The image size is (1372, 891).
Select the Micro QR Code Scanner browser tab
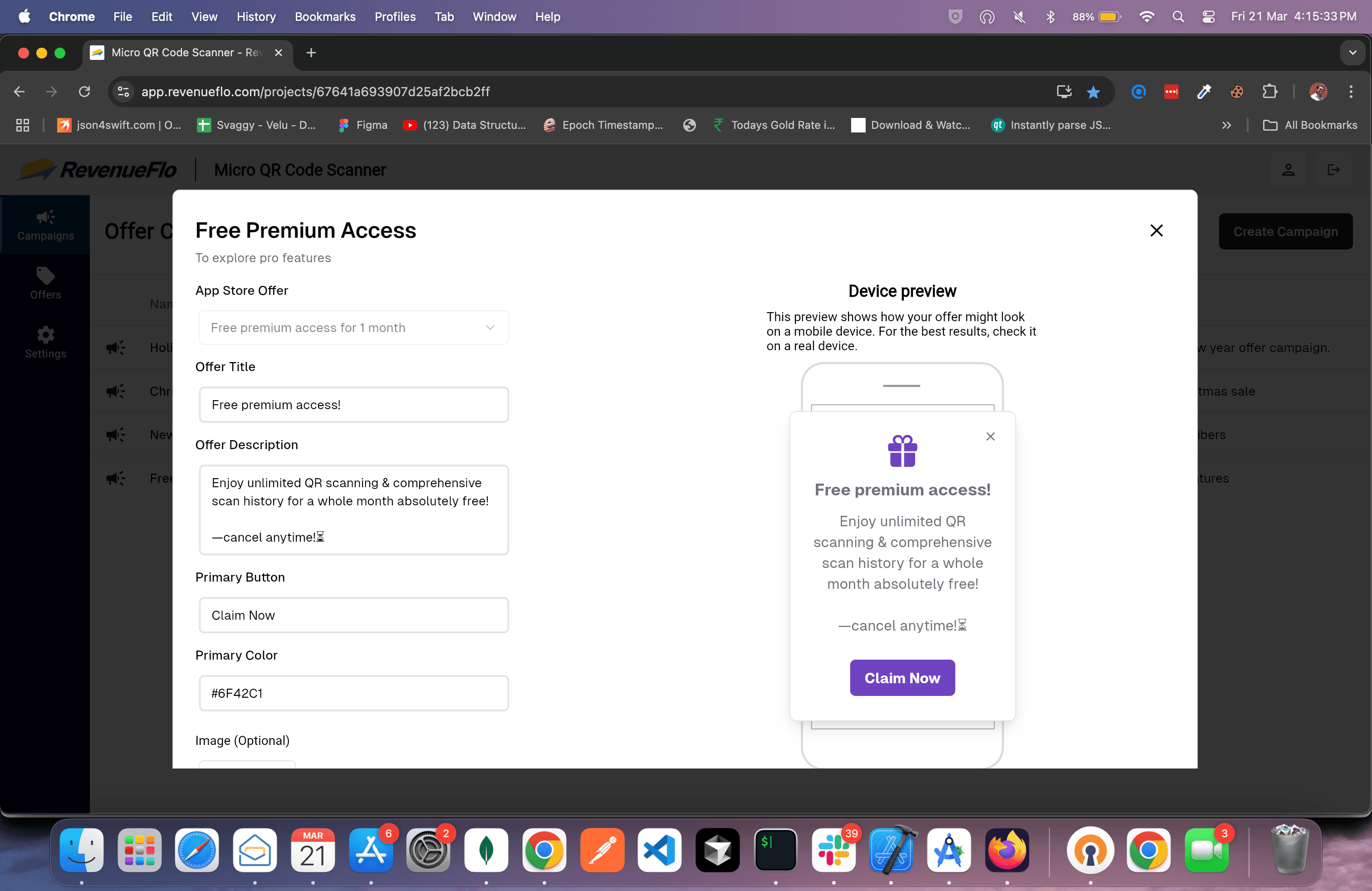[x=179, y=53]
